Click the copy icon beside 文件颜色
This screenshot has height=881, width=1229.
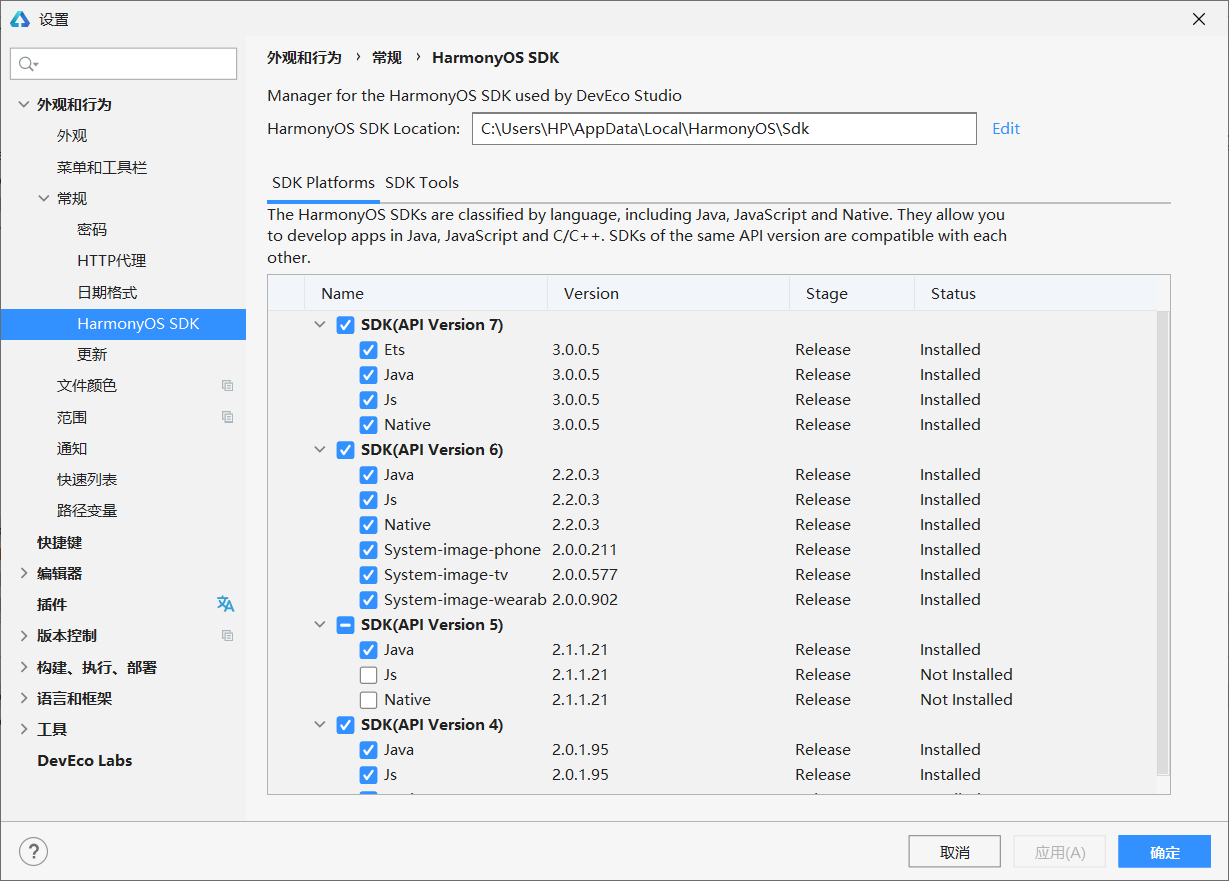tap(227, 385)
